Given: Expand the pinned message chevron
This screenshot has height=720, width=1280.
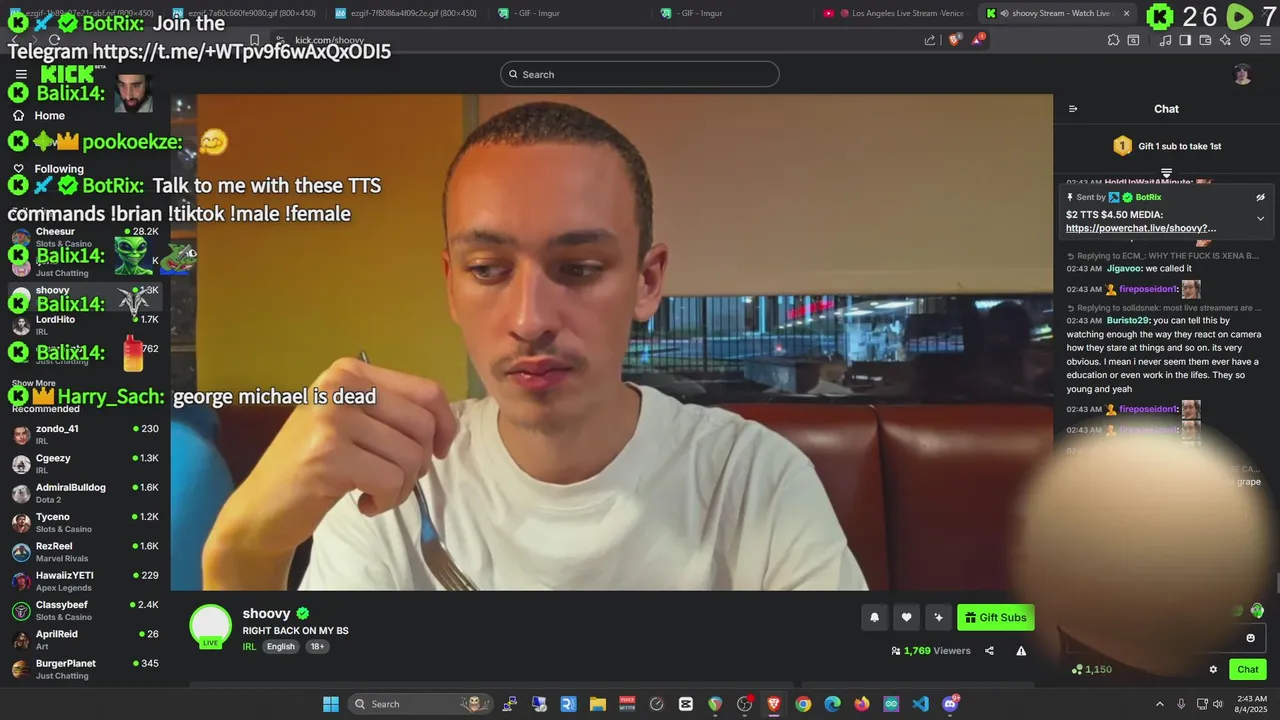Looking at the screenshot, I should tap(1260, 218).
